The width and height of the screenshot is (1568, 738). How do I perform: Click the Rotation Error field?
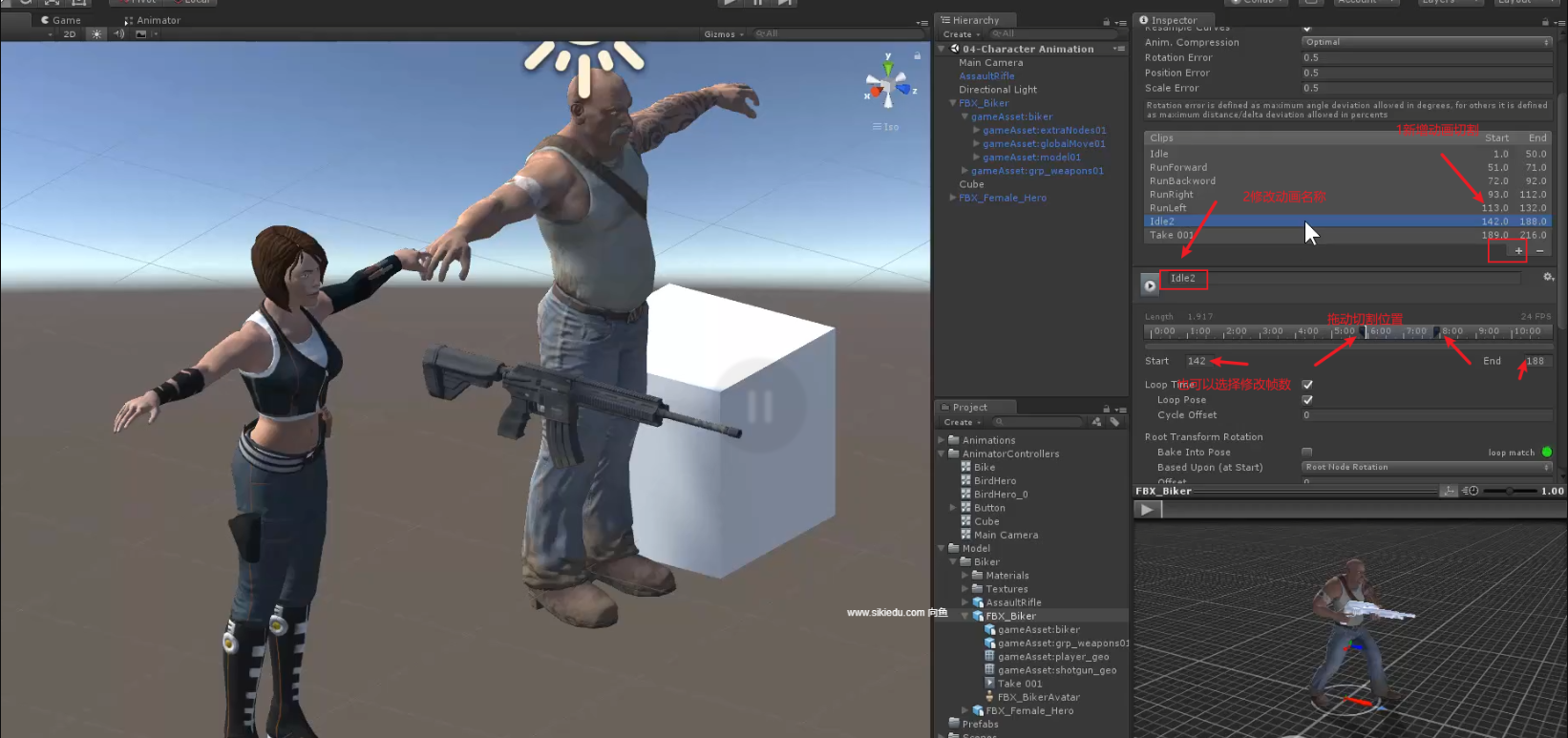(1427, 57)
